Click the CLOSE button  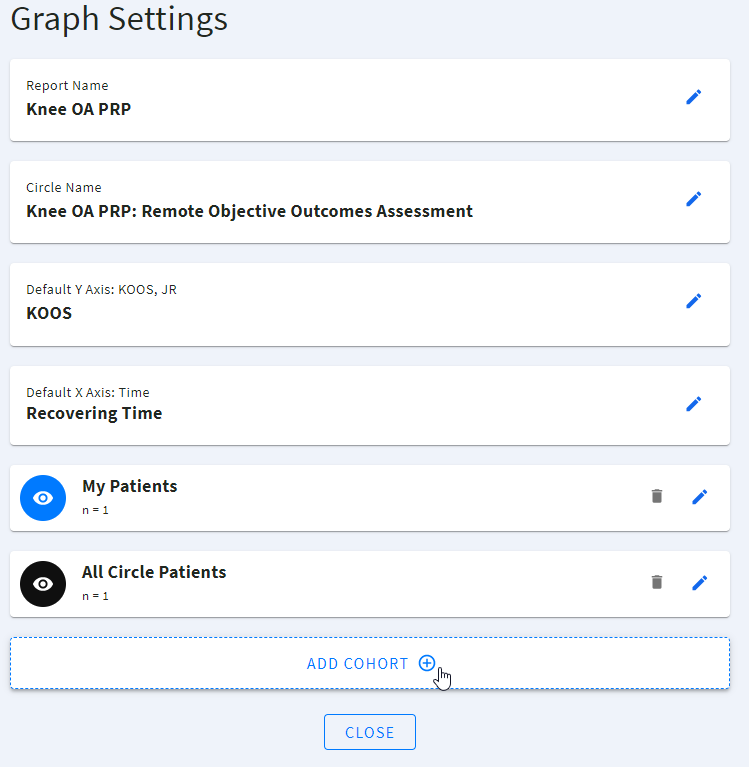[x=369, y=732]
